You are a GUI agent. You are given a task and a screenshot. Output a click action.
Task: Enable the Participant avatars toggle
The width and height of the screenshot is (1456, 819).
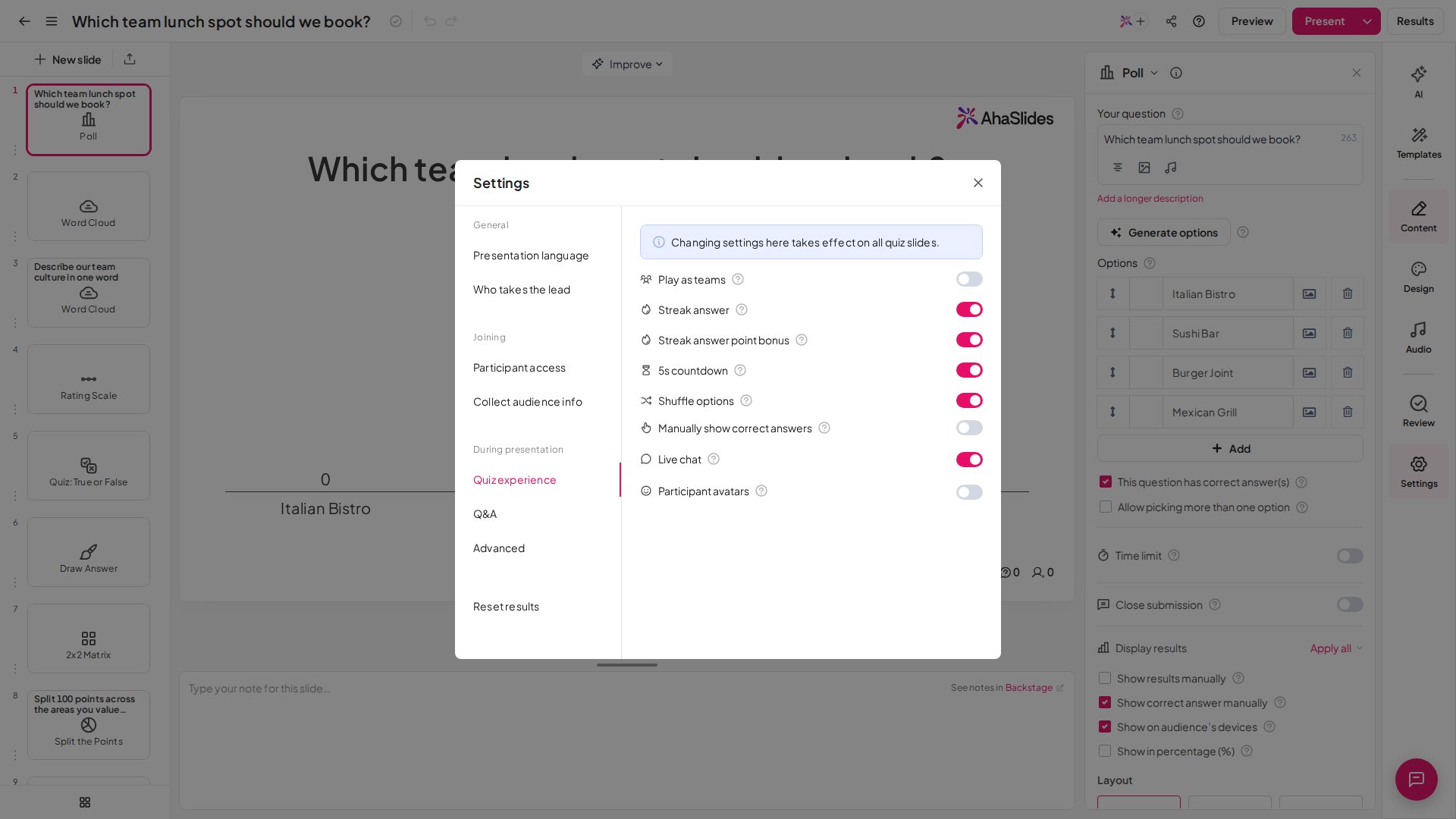[969, 492]
